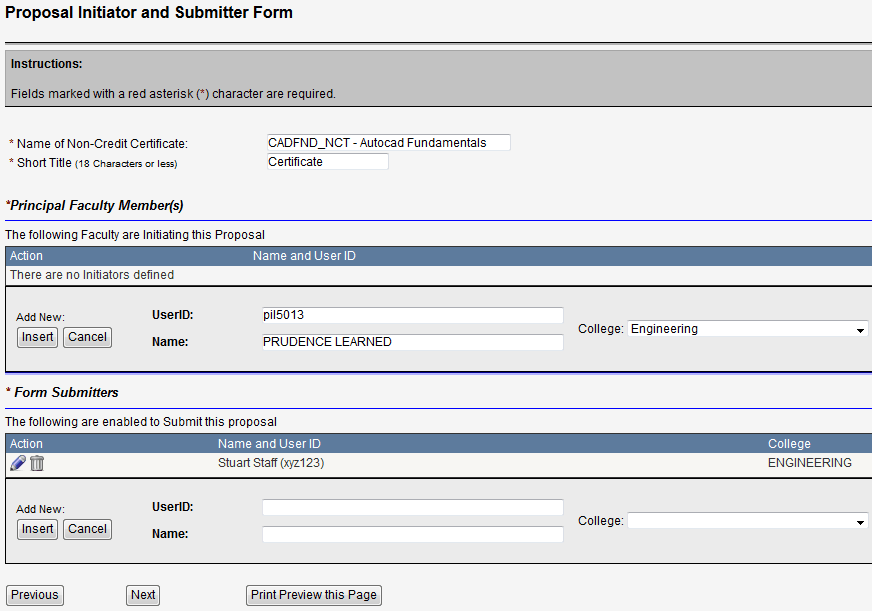Click the trash delete icon for Stuart Staff
The image size is (872, 611).
pyautogui.click(x=37, y=463)
